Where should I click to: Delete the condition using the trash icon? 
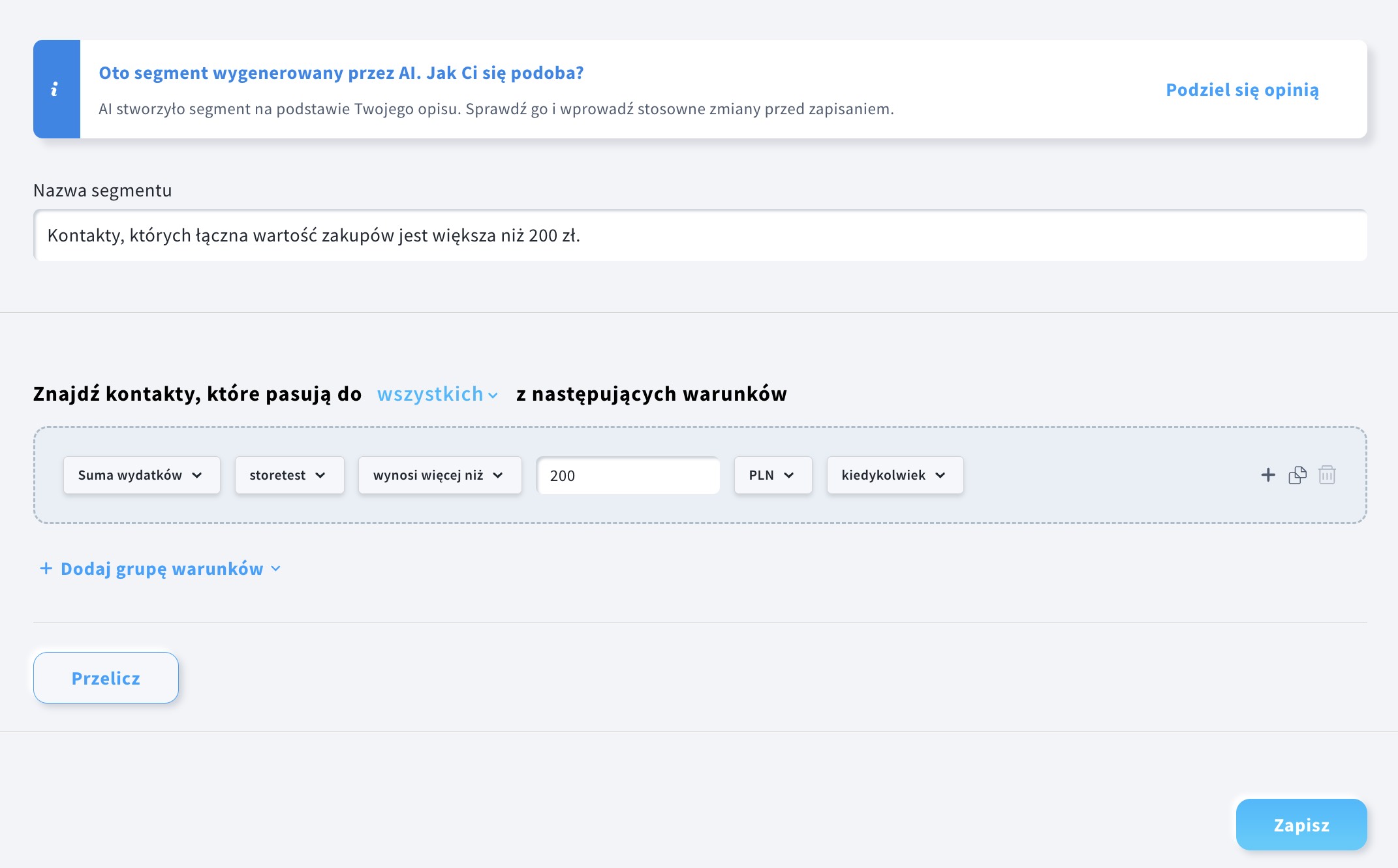pos(1327,475)
